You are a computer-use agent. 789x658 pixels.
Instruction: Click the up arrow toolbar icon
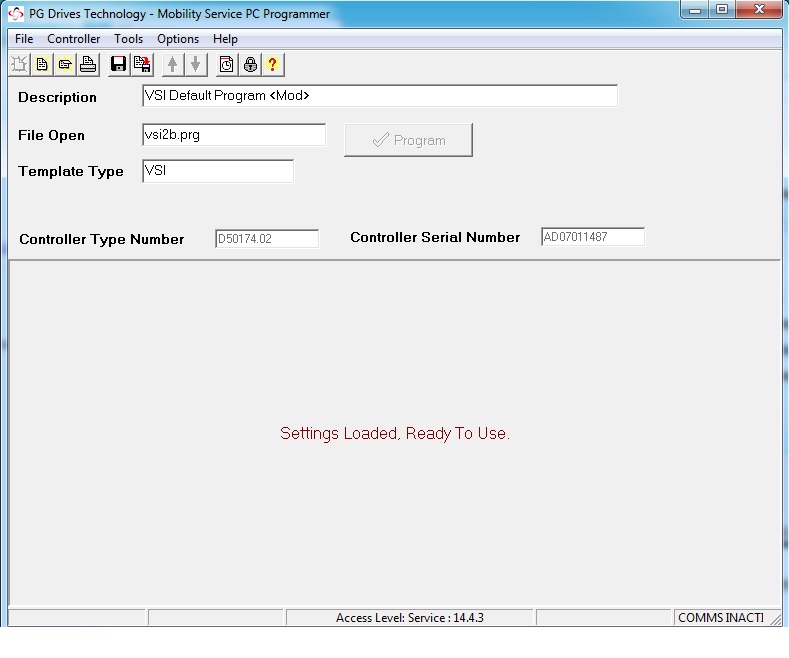[x=173, y=65]
